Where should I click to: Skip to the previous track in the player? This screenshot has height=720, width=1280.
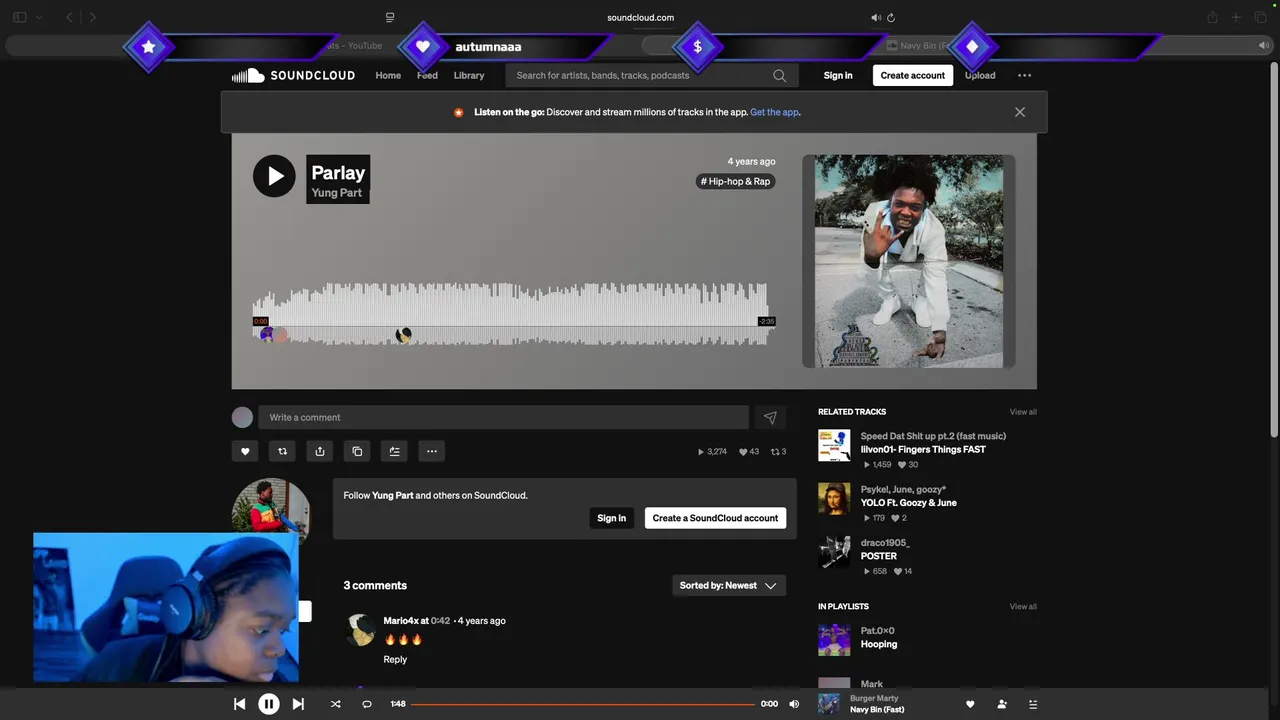(240, 704)
